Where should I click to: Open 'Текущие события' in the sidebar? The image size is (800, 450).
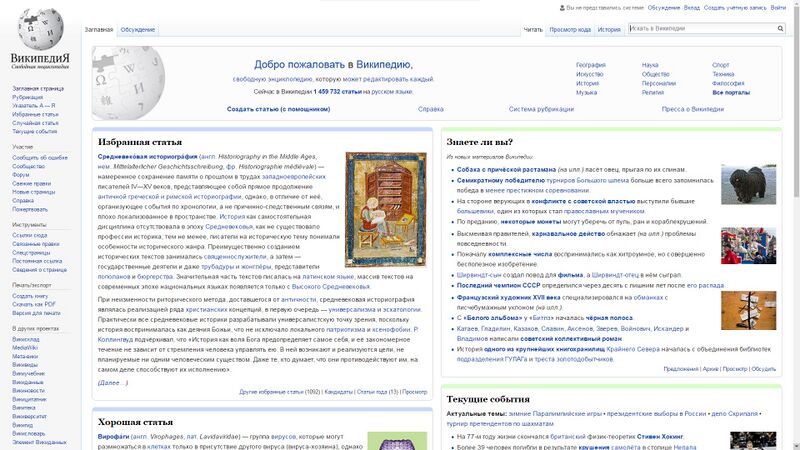[x=35, y=132]
